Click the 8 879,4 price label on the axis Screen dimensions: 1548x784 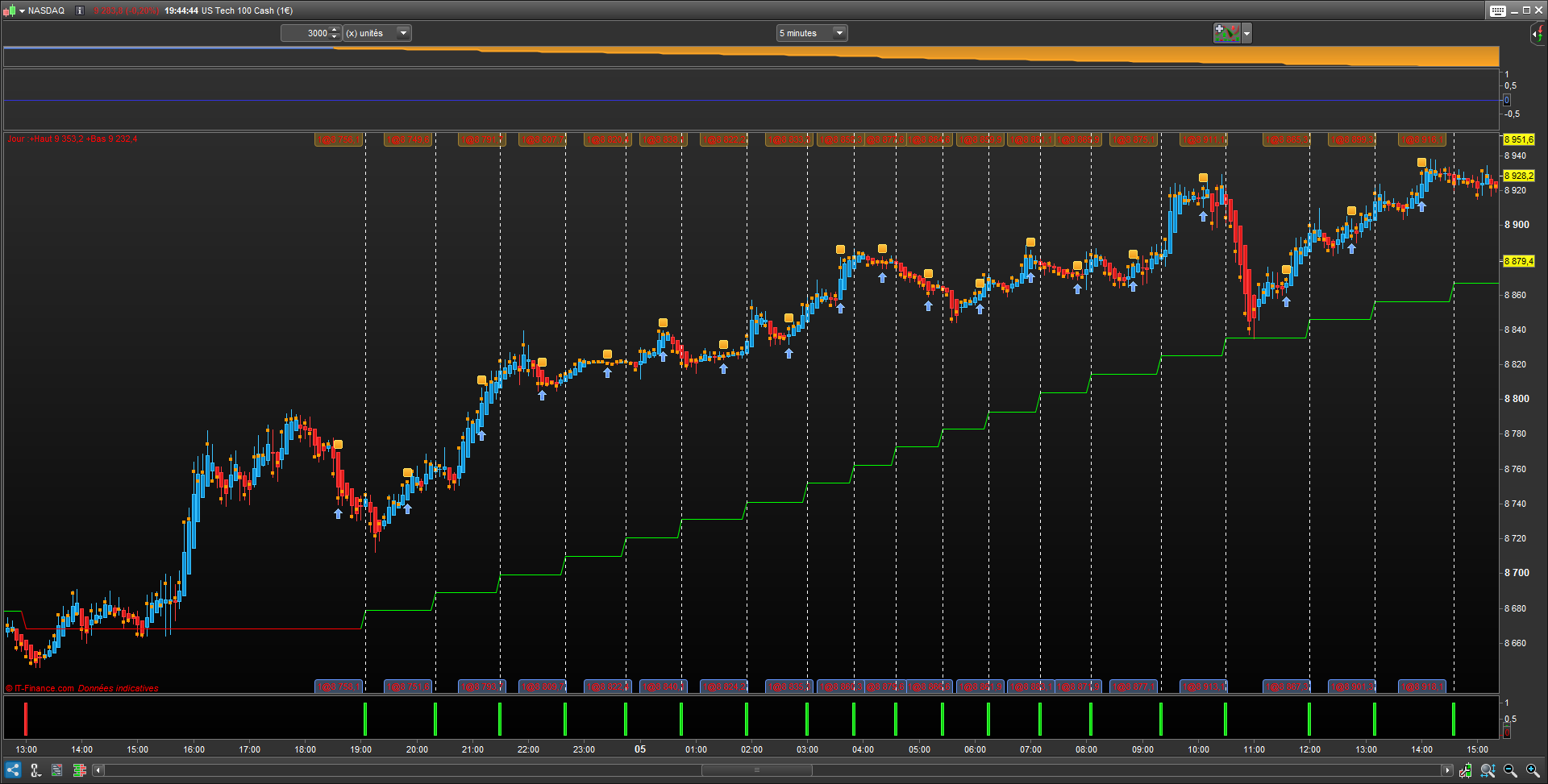[1519, 261]
